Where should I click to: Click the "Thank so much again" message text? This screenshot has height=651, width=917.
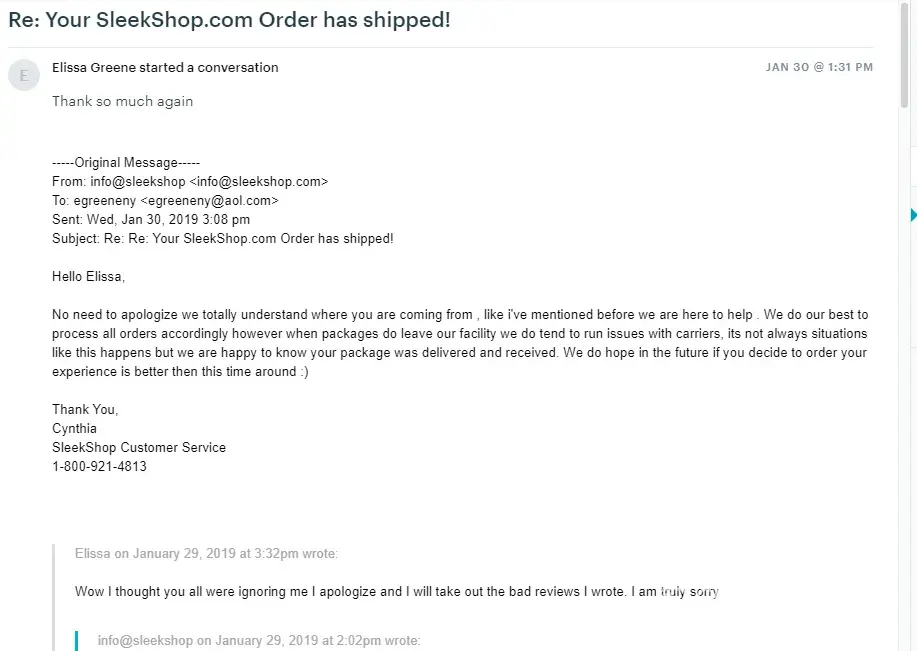coord(122,101)
